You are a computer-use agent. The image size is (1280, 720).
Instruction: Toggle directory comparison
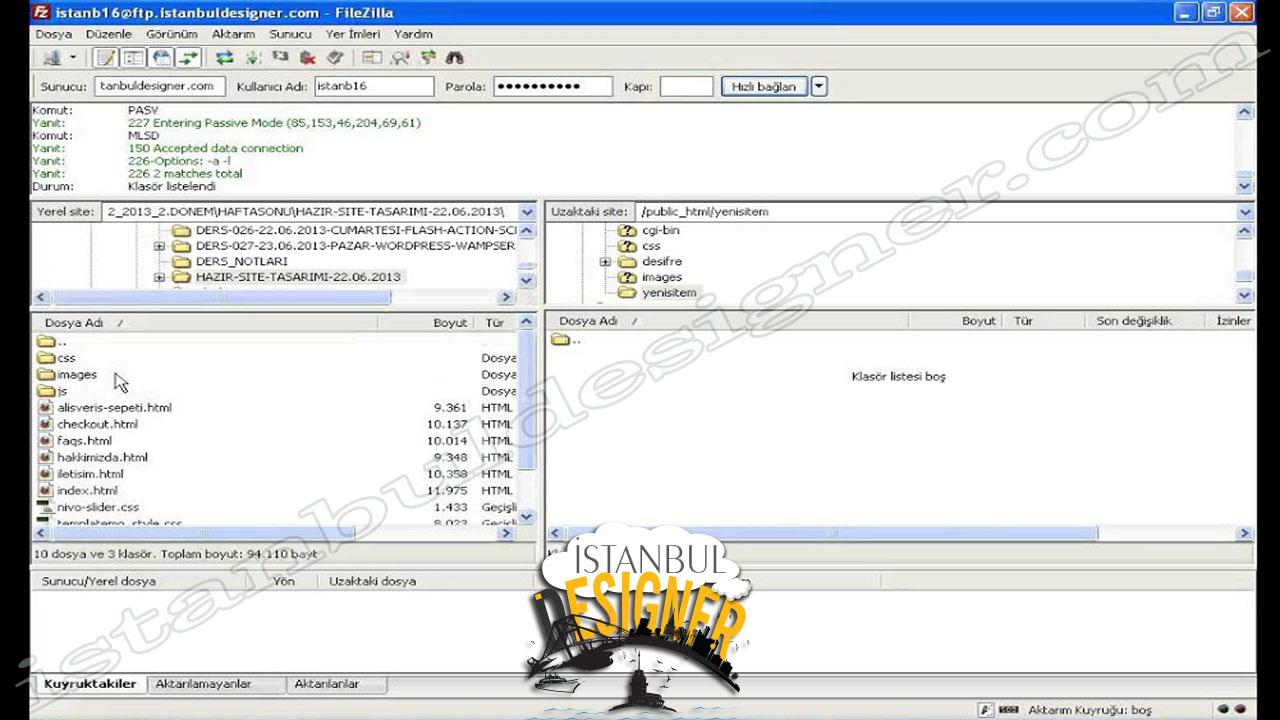click(400, 58)
